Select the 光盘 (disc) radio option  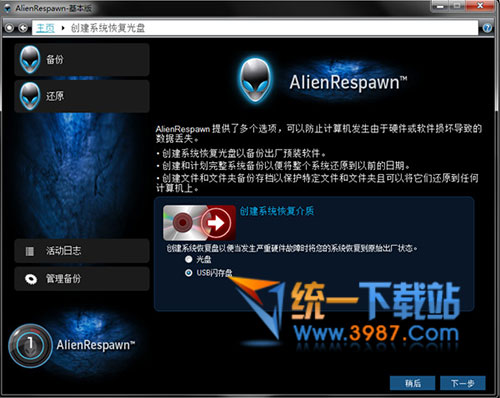(x=189, y=259)
